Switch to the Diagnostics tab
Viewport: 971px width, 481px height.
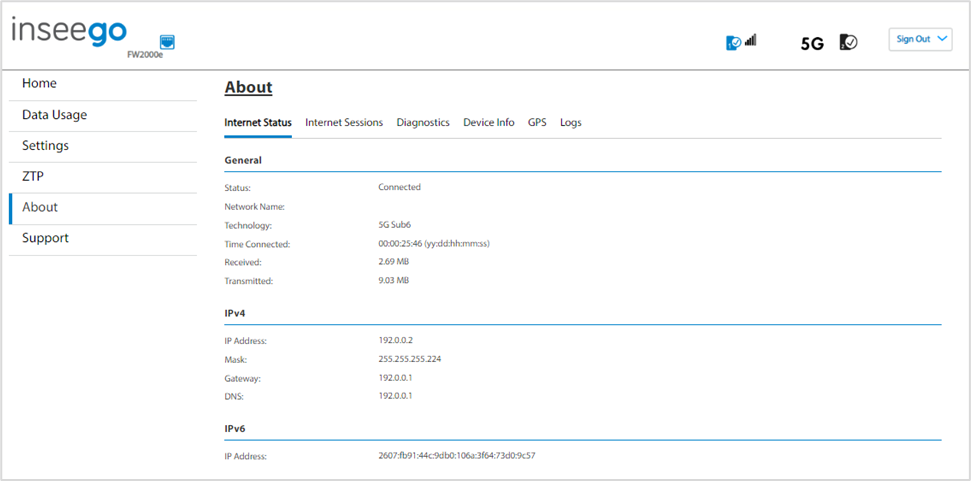423,123
